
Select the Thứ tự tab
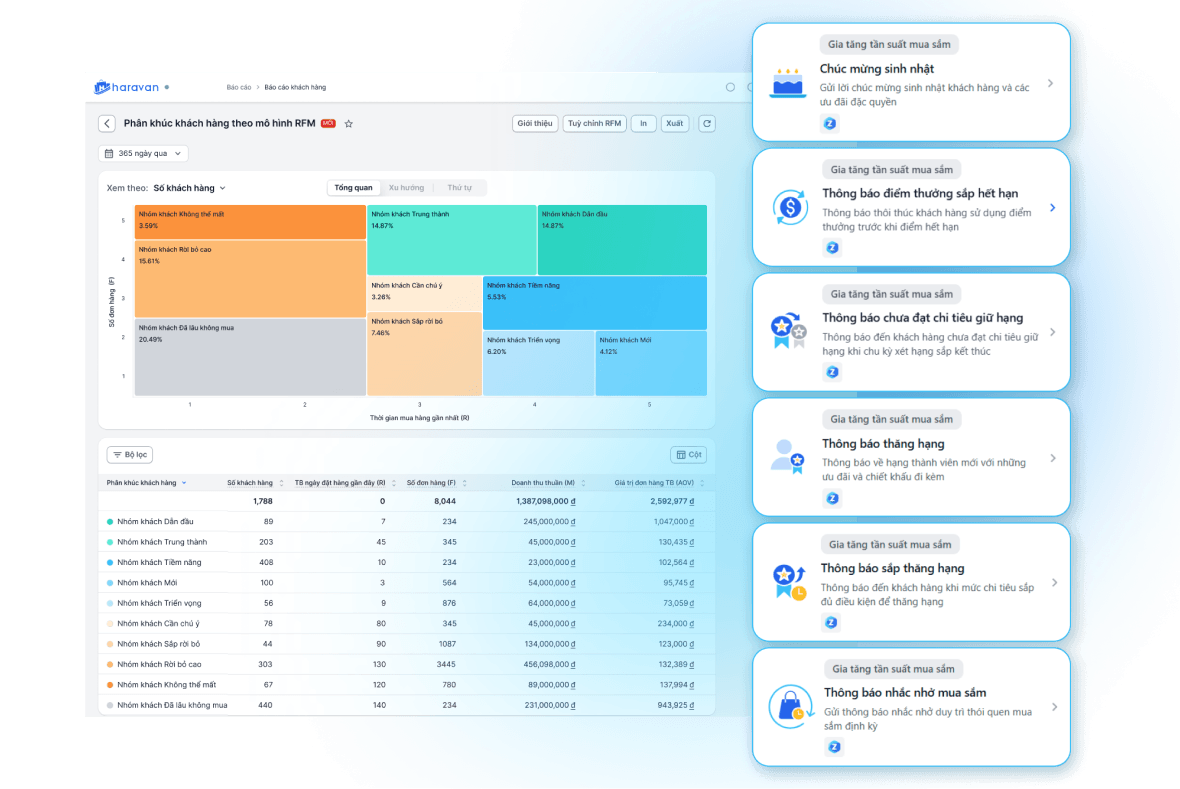(459, 187)
